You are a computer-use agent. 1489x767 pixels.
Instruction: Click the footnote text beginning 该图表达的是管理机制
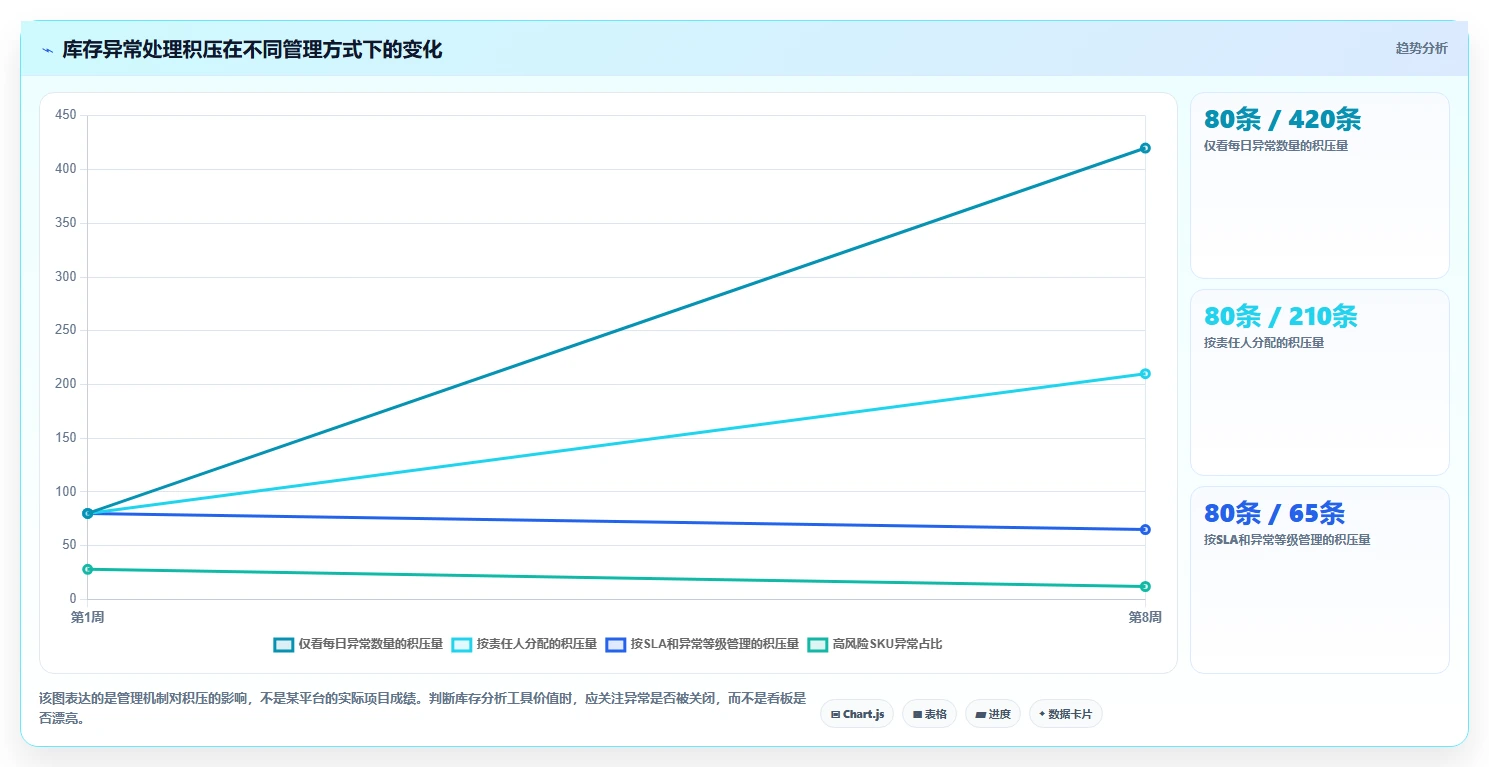pos(422,708)
